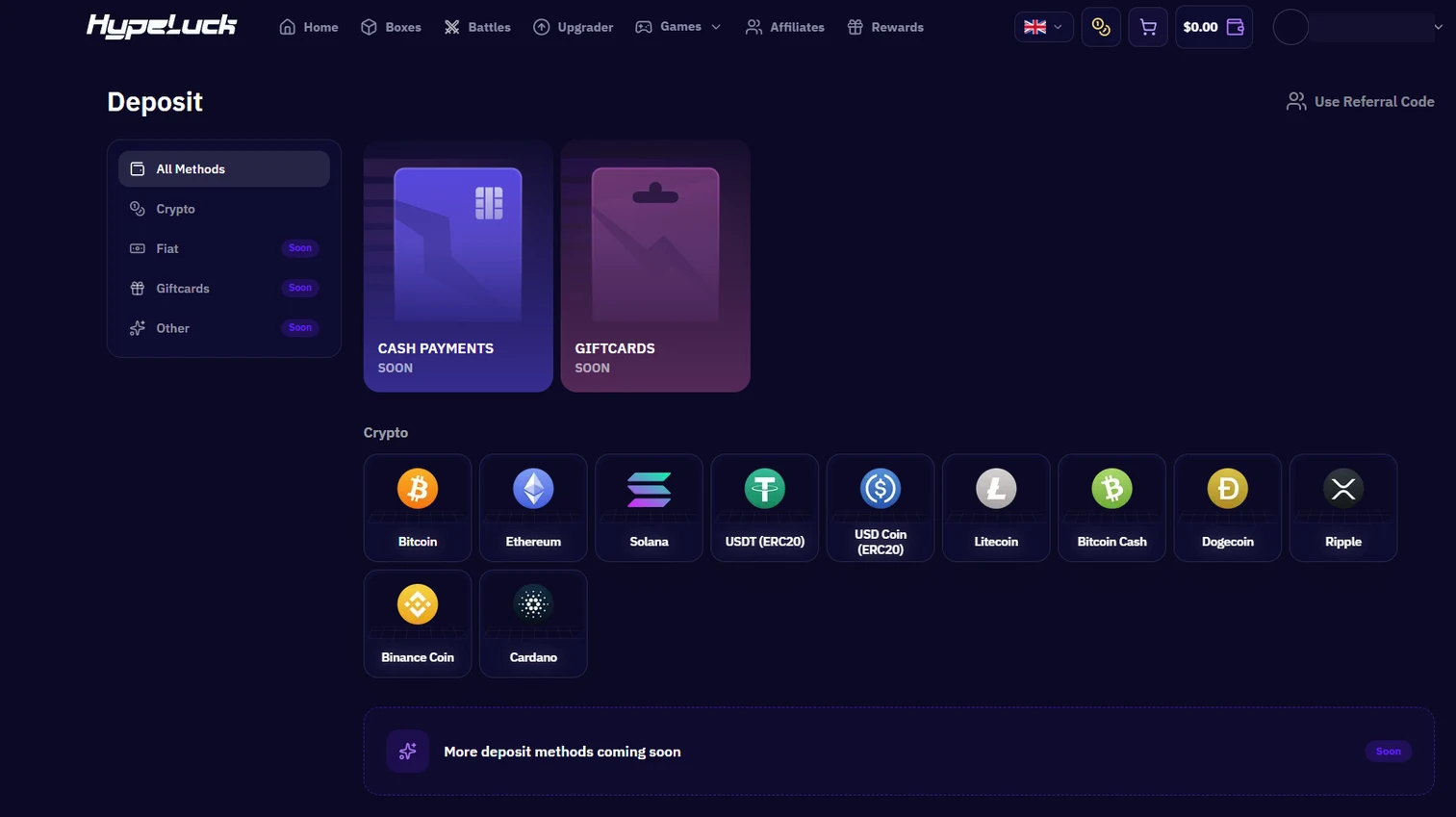Click the Soon badge next to Other

pos(300,328)
